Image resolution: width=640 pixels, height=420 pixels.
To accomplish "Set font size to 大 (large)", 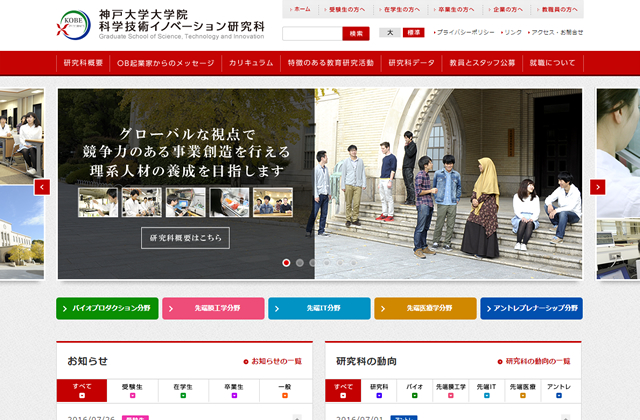I will coord(391,33).
